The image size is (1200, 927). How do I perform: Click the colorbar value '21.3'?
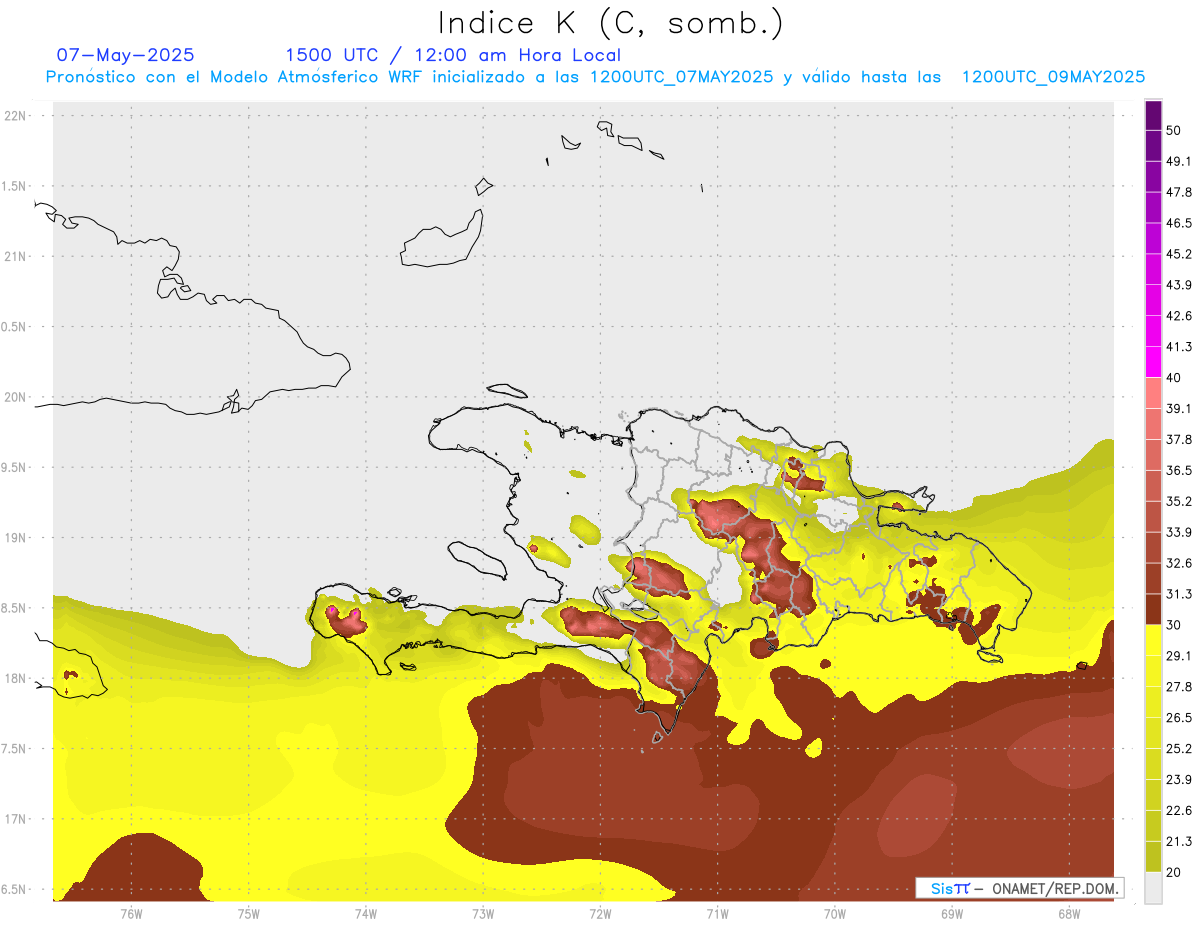tap(1179, 841)
